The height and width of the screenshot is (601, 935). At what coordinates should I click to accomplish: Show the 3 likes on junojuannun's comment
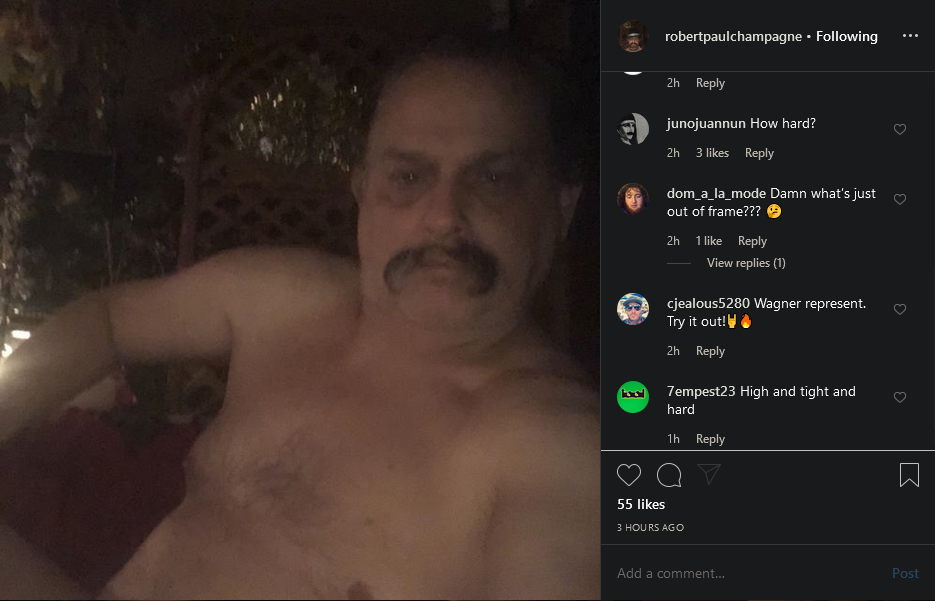(x=712, y=153)
